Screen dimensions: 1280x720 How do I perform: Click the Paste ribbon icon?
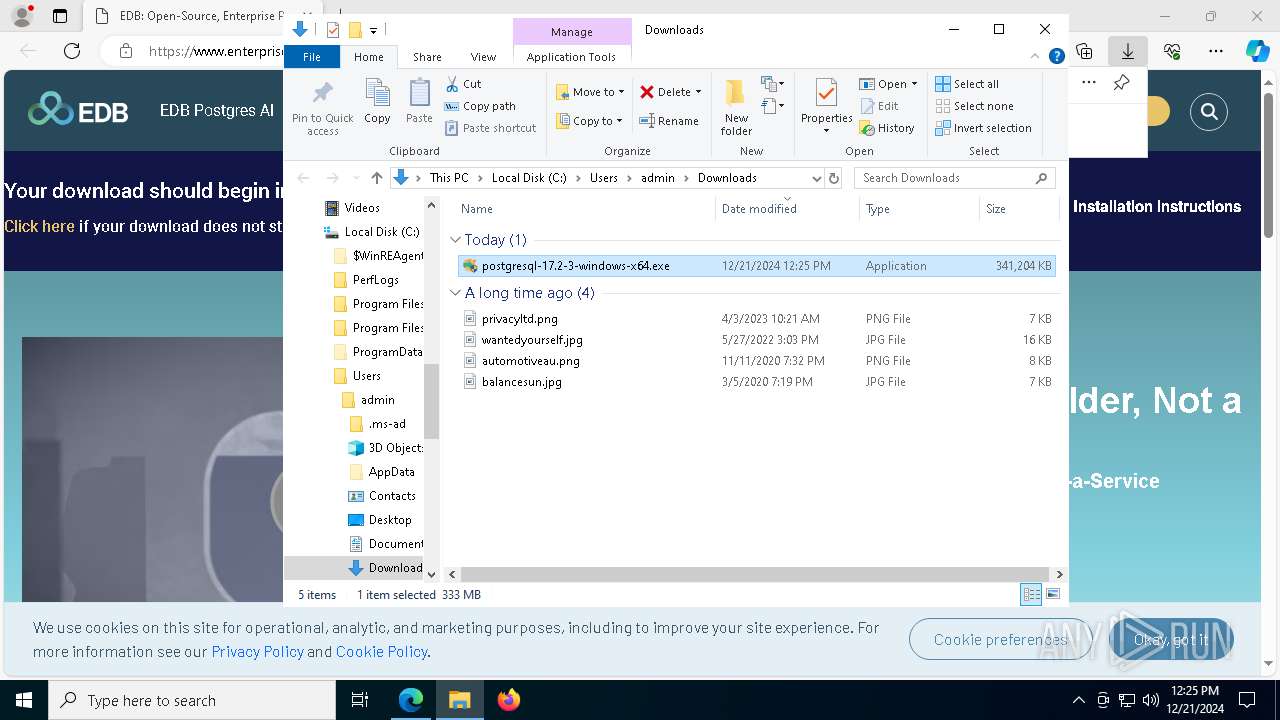(419, 102)
